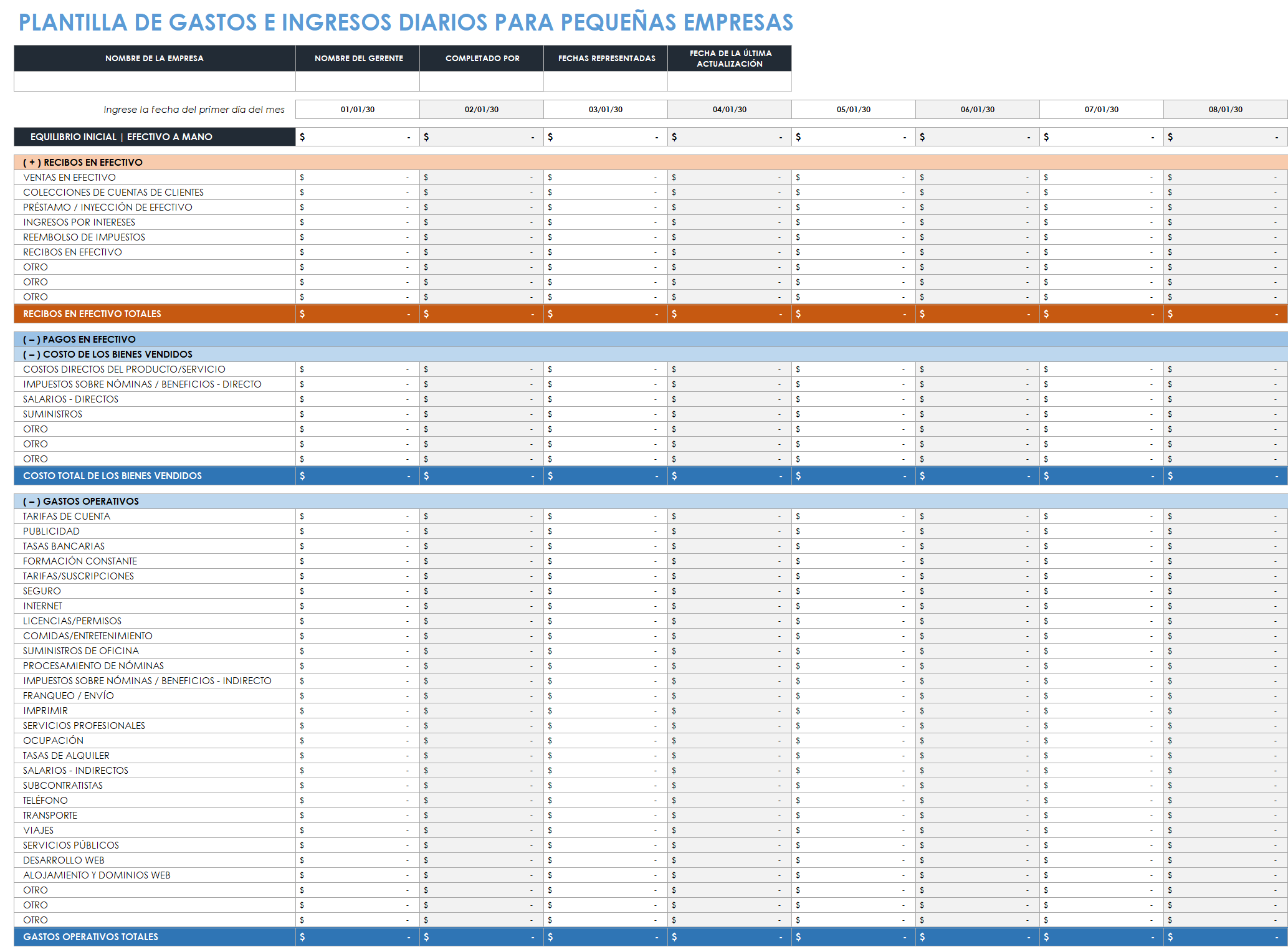Viewport: 1288px width, 952px height.
Task: Click the VIAJES row label
Action: [38, 831]
